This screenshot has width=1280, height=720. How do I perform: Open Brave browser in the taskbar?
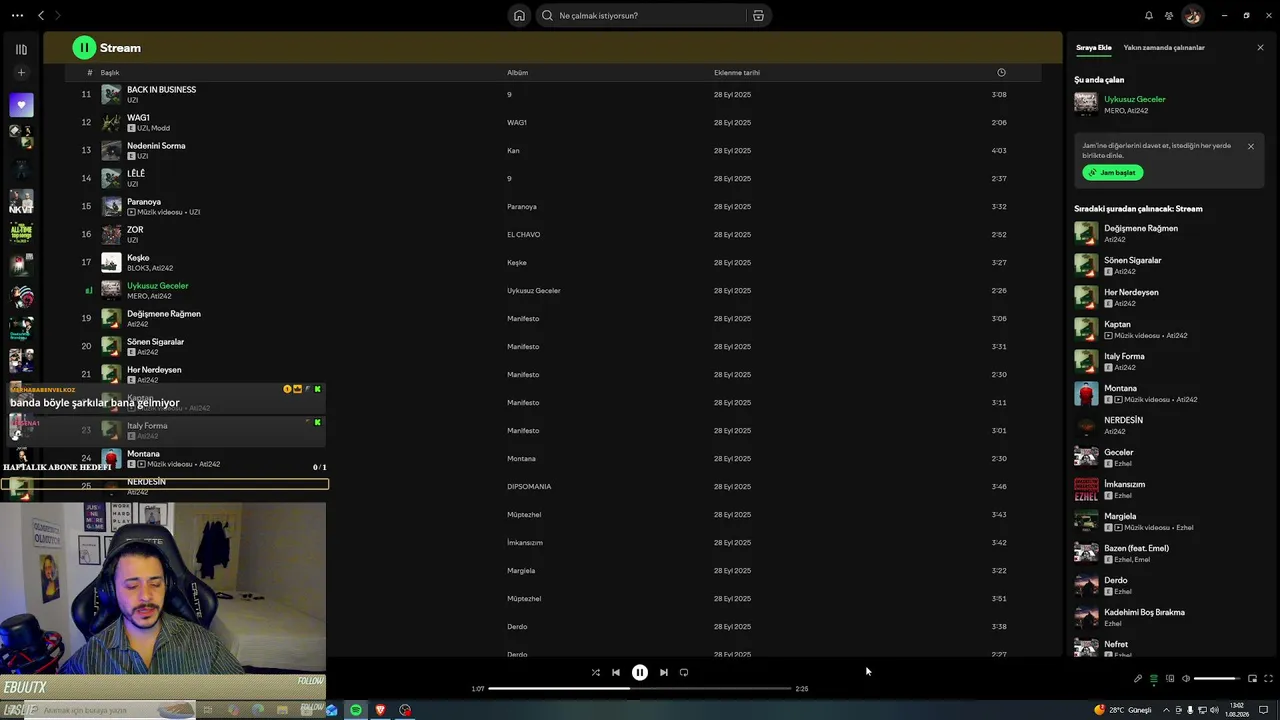pyautogui.click(x=380, y=710)
